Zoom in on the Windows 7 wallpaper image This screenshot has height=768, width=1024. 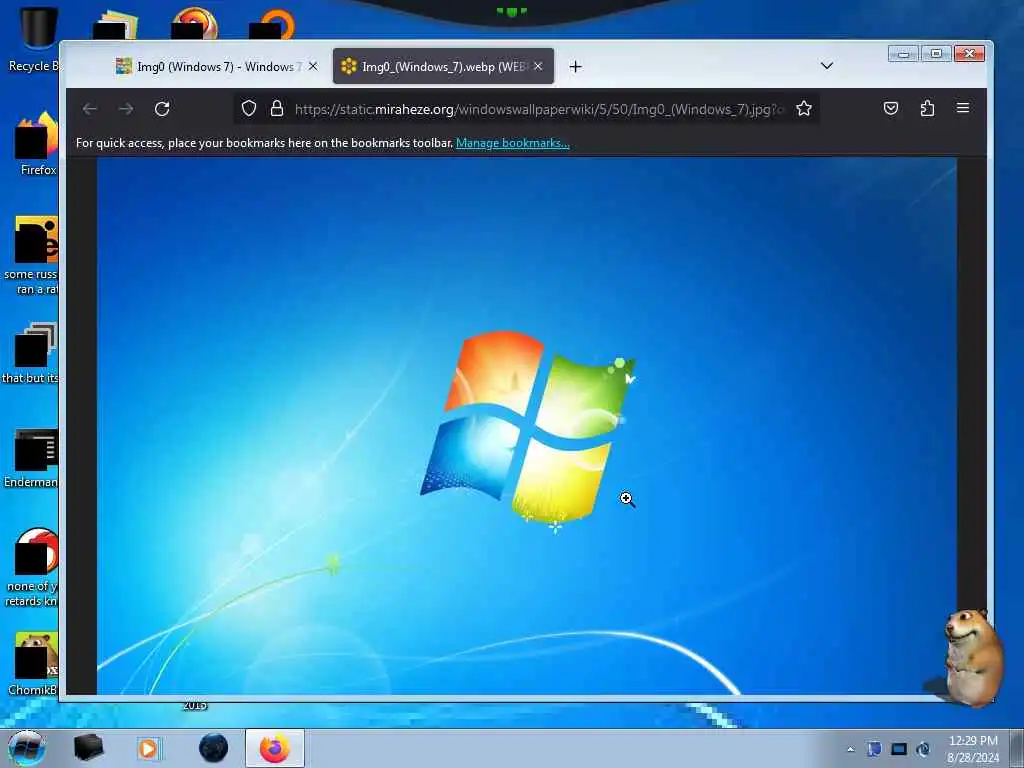pos(527,426)
